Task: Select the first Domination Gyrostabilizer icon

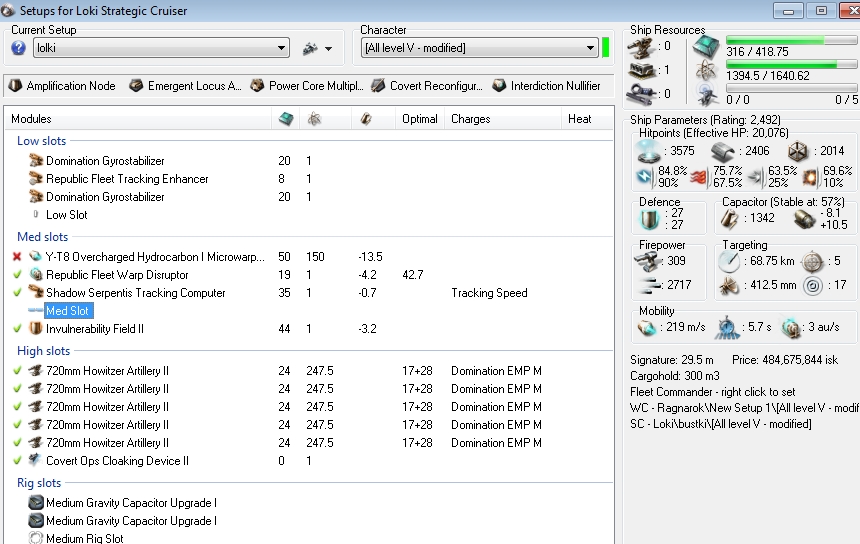Action: 36,161
